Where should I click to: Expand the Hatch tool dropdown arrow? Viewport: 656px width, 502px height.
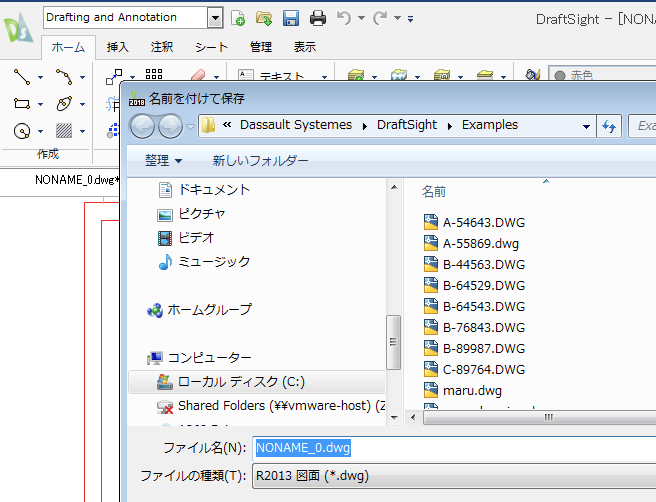coord(82,131)
